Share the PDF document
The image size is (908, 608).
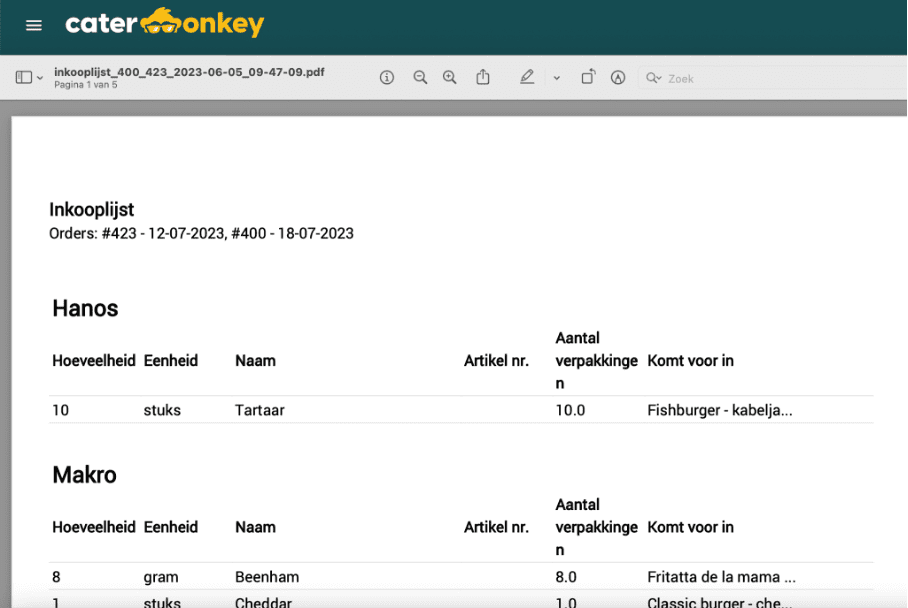pyautogui.click(x=483, y=77)
